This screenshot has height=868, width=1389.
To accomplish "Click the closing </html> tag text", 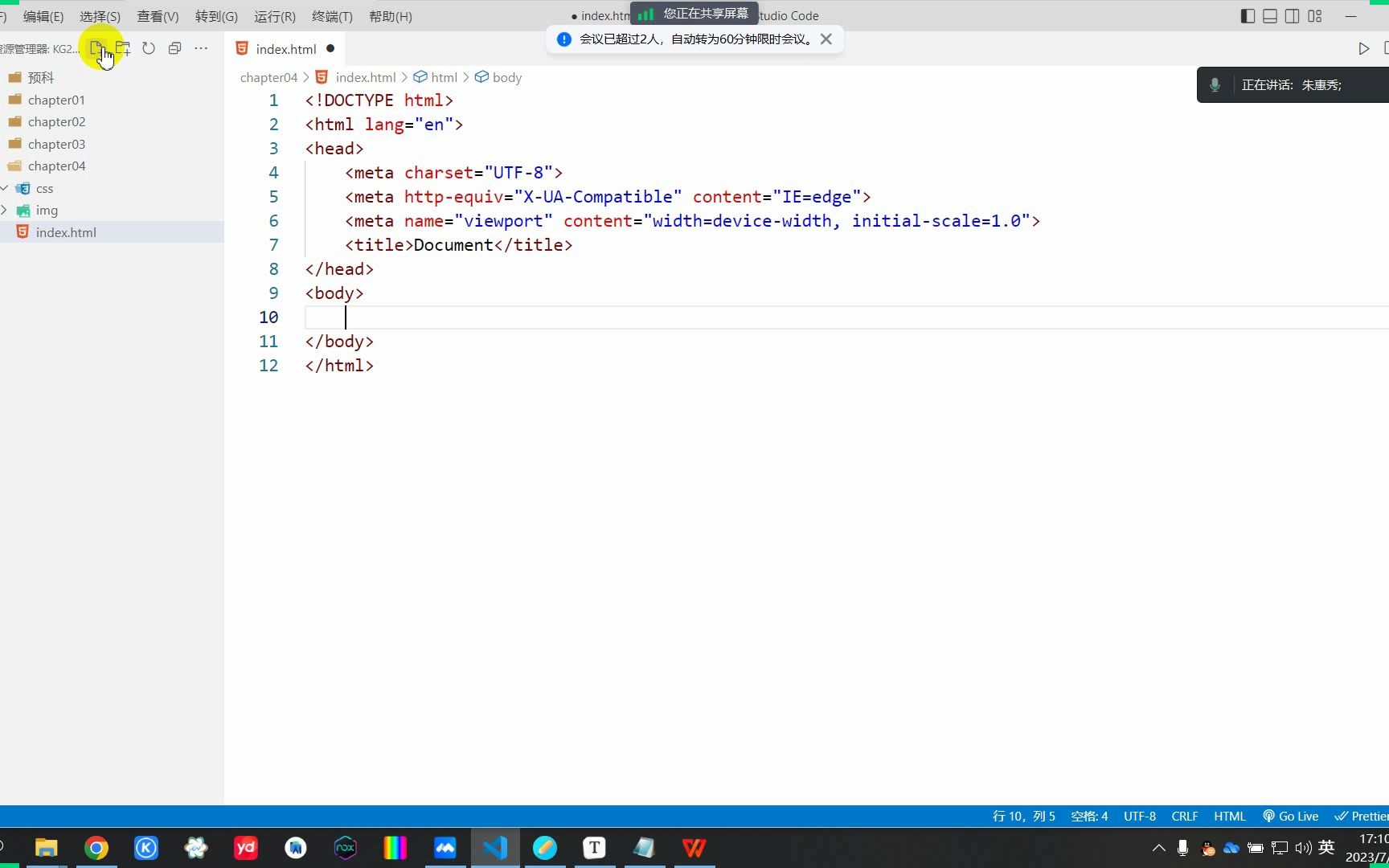I will (x=339, y=365).
